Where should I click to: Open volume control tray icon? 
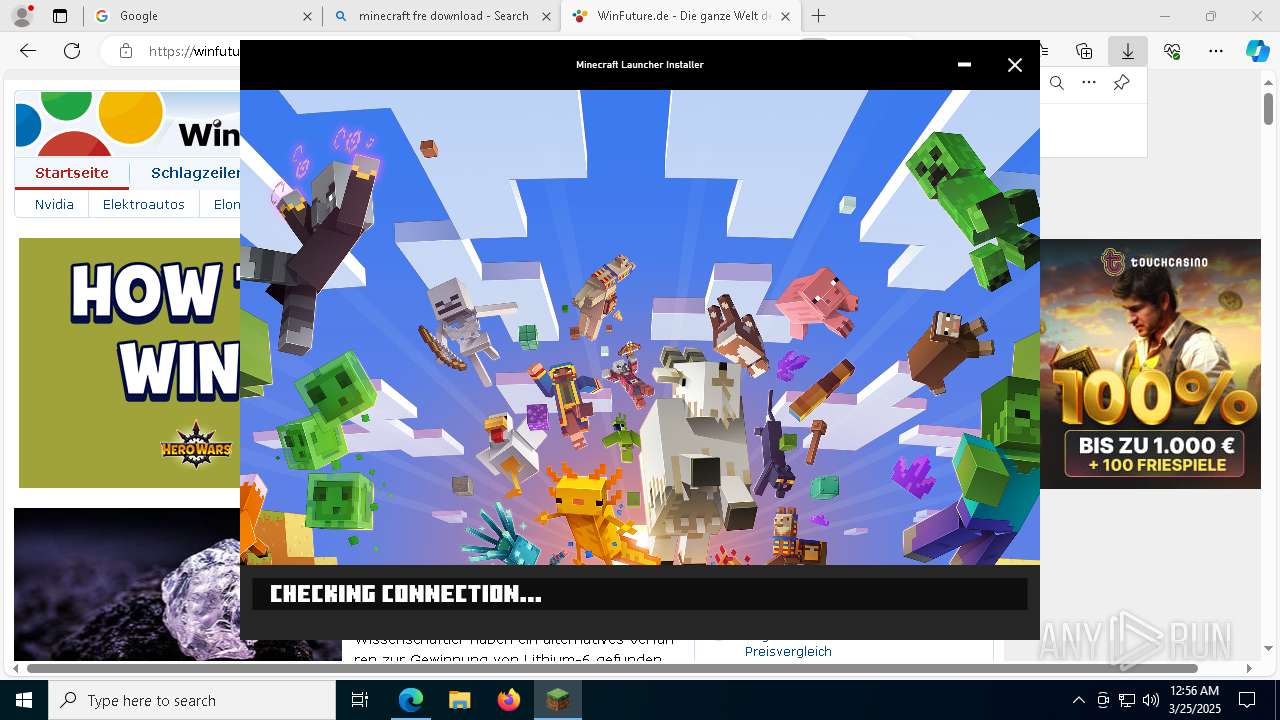[1150, 700]
